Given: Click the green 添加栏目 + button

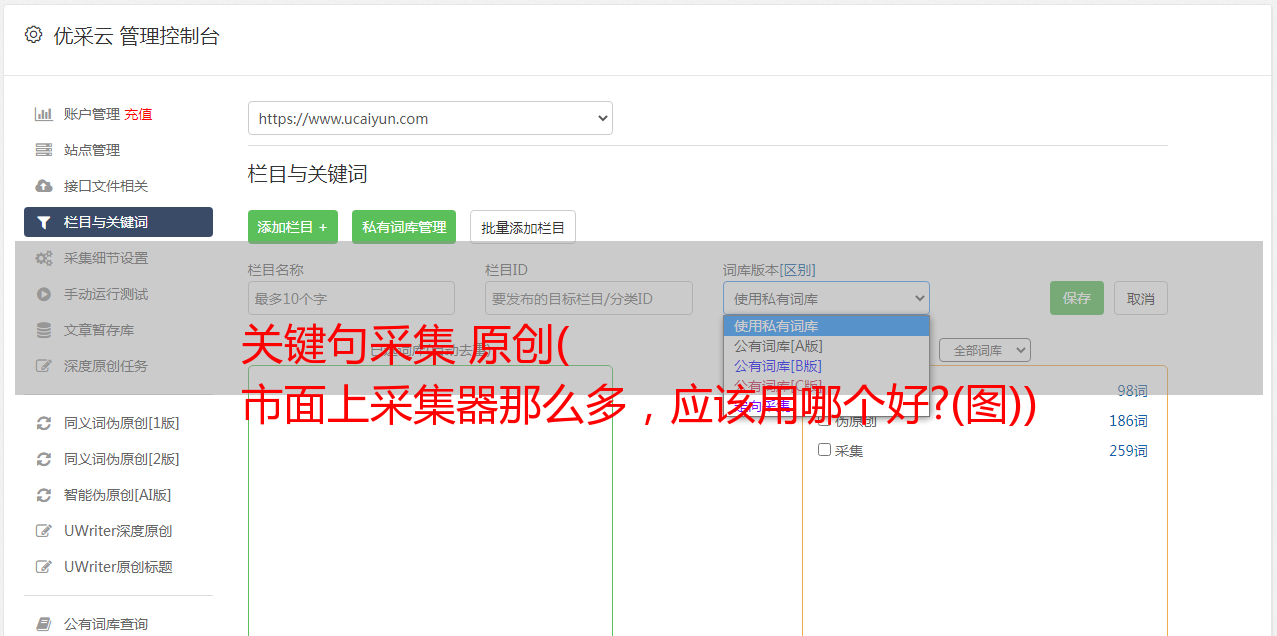Looking at the screenshot, I should click(x=293, y=227).
